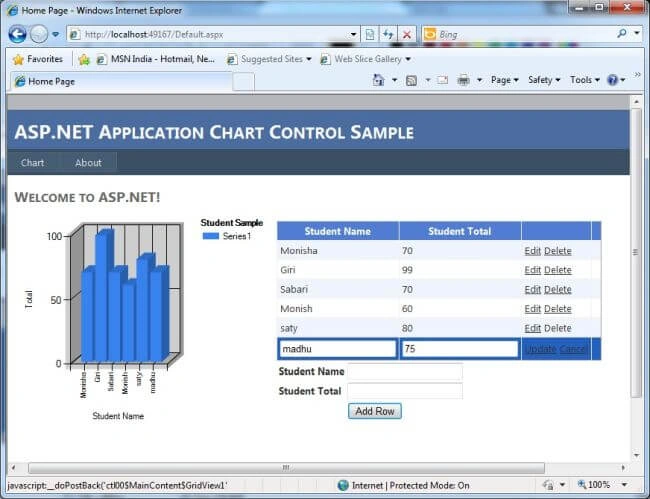Open the Safety menu

click(544, 80)
